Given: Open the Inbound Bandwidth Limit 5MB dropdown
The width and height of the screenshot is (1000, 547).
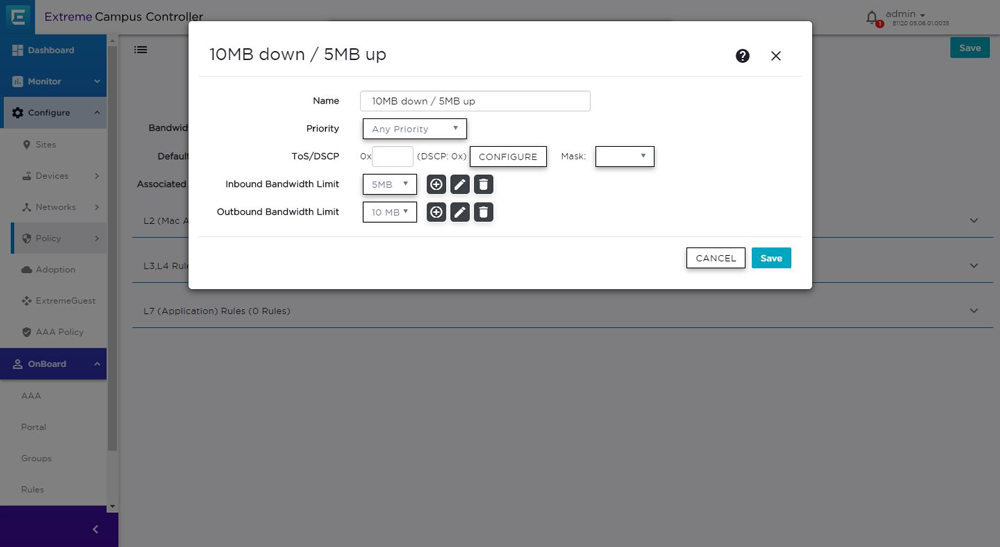Looking at the screenshot, I should click(389, 184).
